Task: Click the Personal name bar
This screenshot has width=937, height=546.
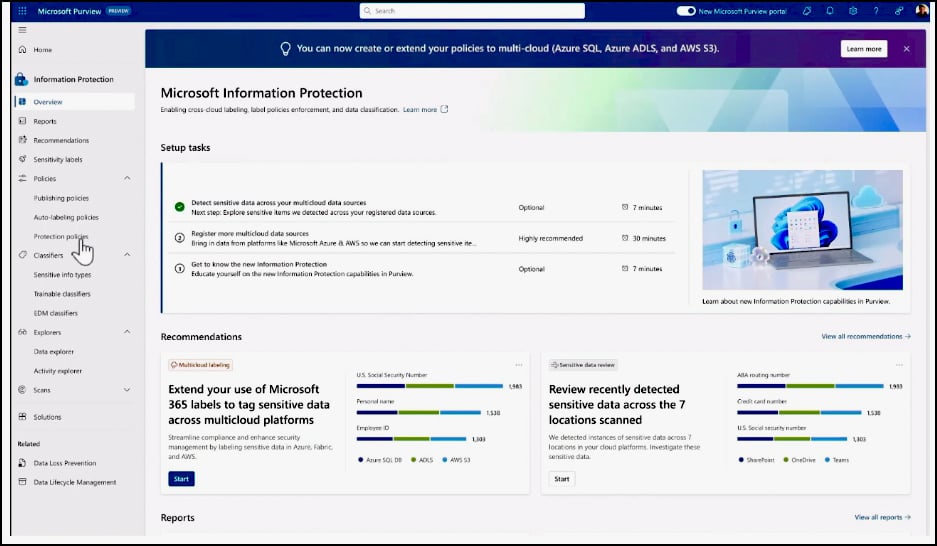Action: tap(419, 412)
